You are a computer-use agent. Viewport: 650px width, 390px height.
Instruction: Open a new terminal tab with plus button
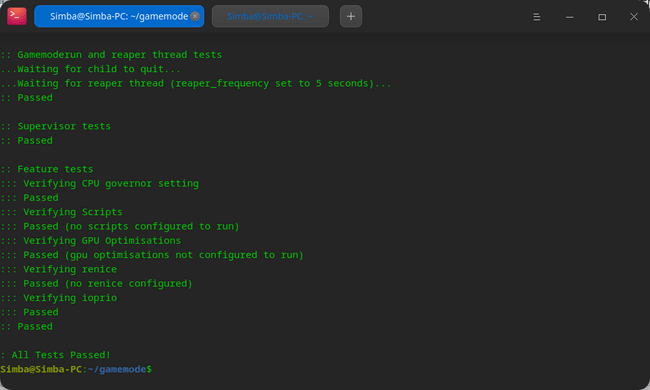(x=351, y=16)
